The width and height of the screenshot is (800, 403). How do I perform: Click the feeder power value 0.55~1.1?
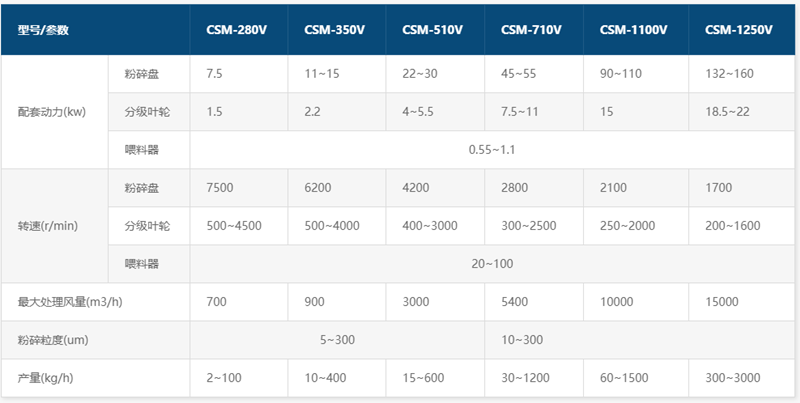491,150
